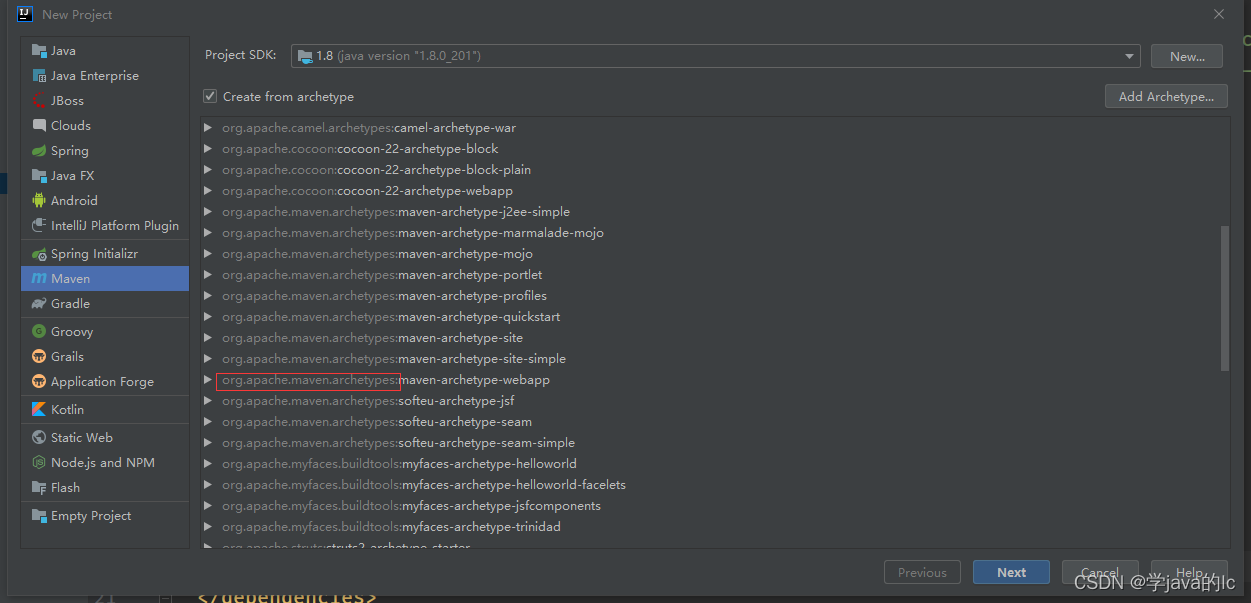Click the Help button
This screenshot has height=603, width=1251.
(x=1189, y=572)
